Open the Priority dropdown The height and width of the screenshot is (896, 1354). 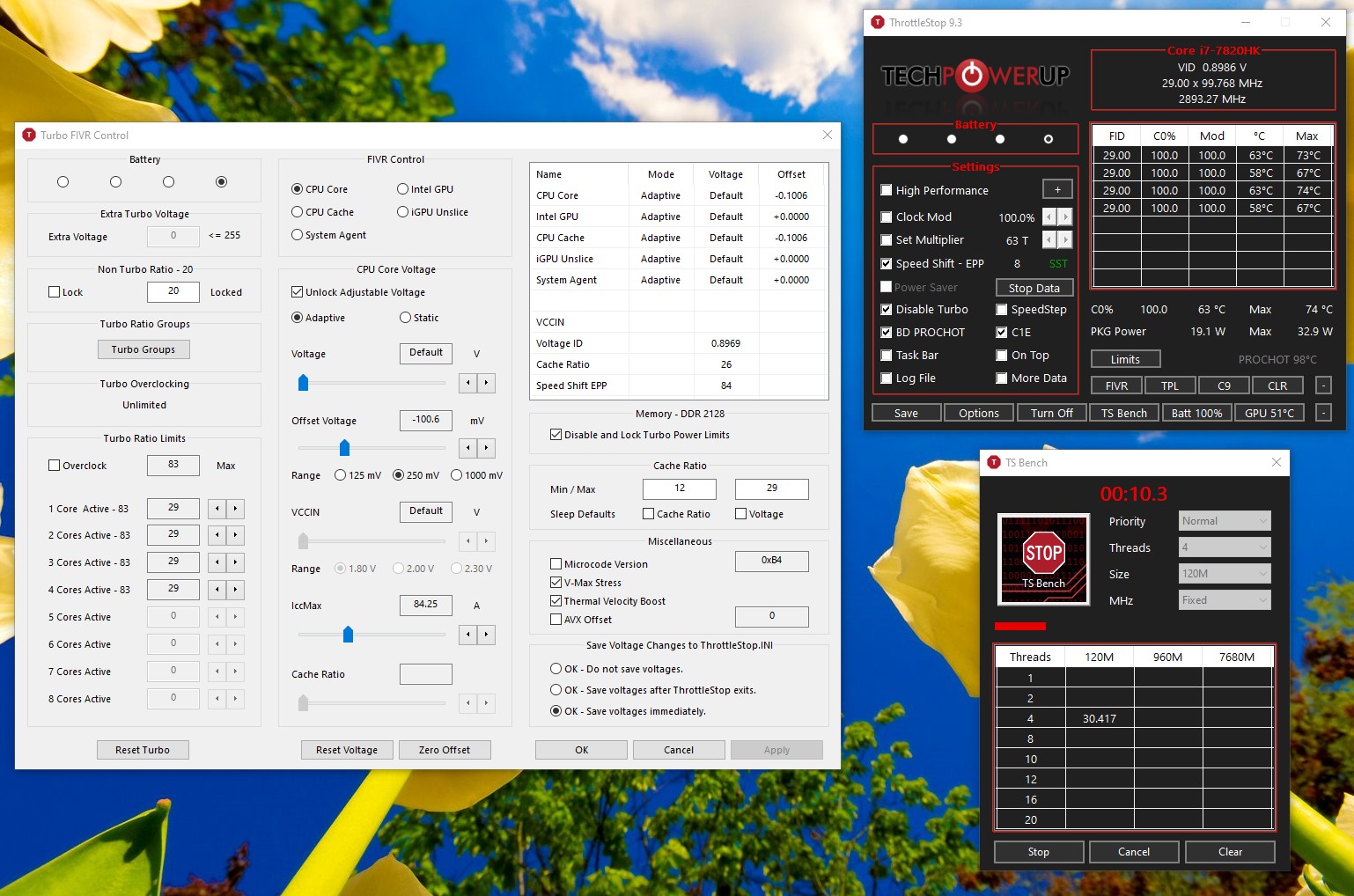[x=1225, y=521]
